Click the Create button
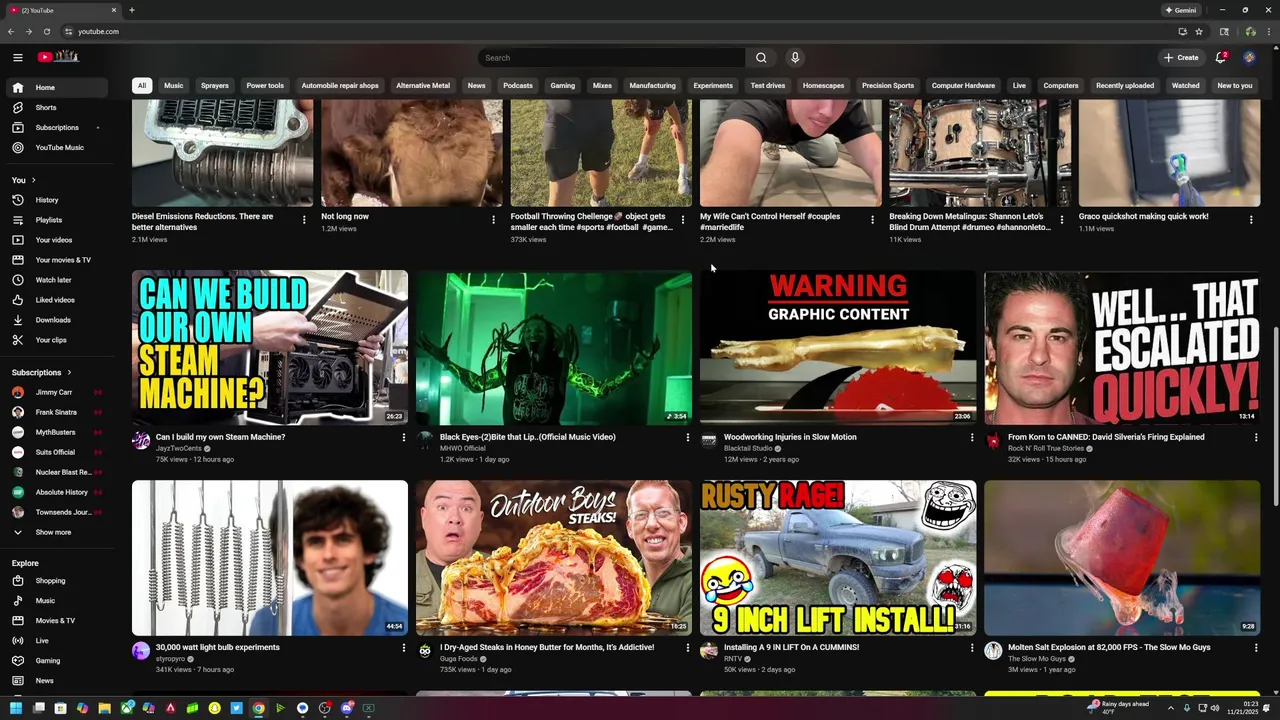This screenshot has height=720, width=1280. [x=1181, y=58]
